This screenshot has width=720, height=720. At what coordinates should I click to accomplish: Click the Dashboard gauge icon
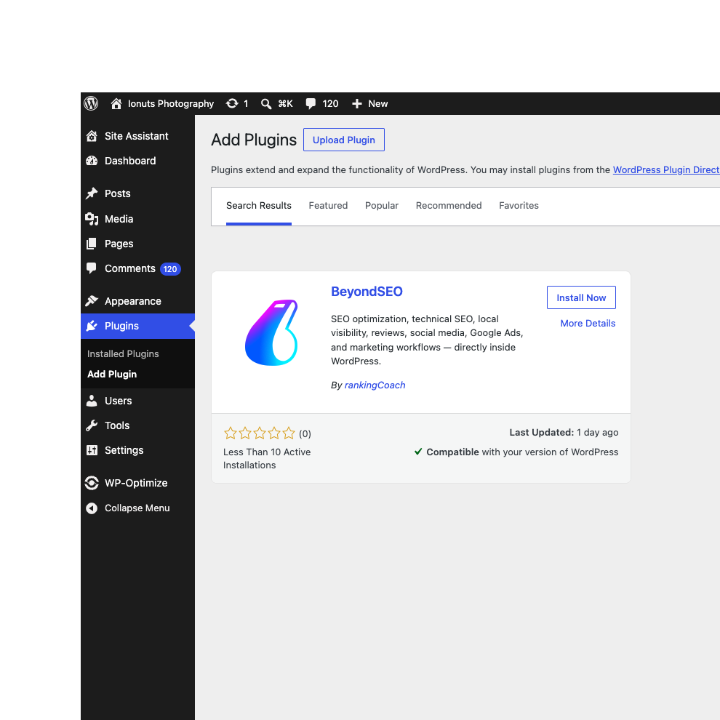[92, 161]
